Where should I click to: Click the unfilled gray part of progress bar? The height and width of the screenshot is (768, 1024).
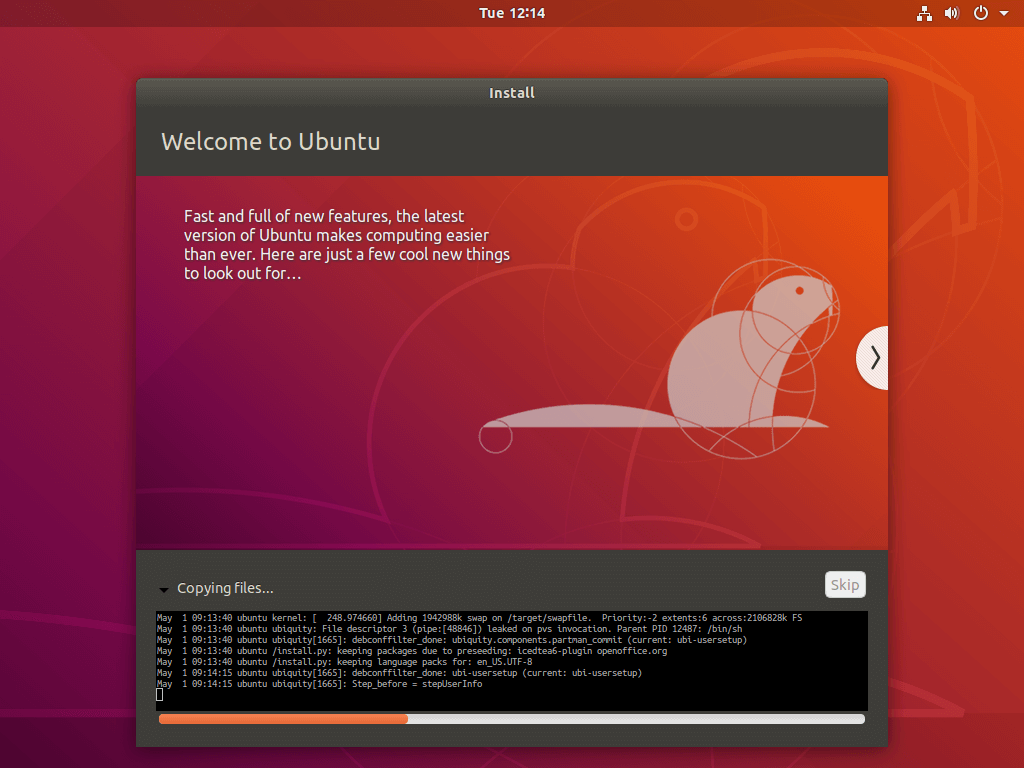coord(636,718)
